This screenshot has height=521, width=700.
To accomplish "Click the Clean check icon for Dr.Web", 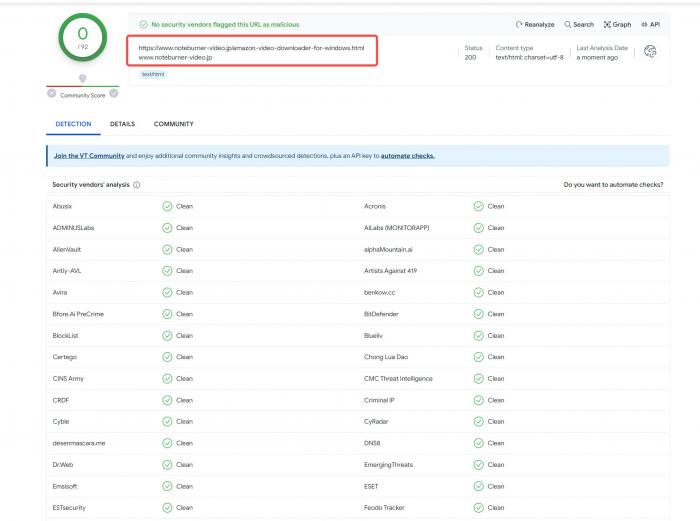I will [x=167, y=465].
